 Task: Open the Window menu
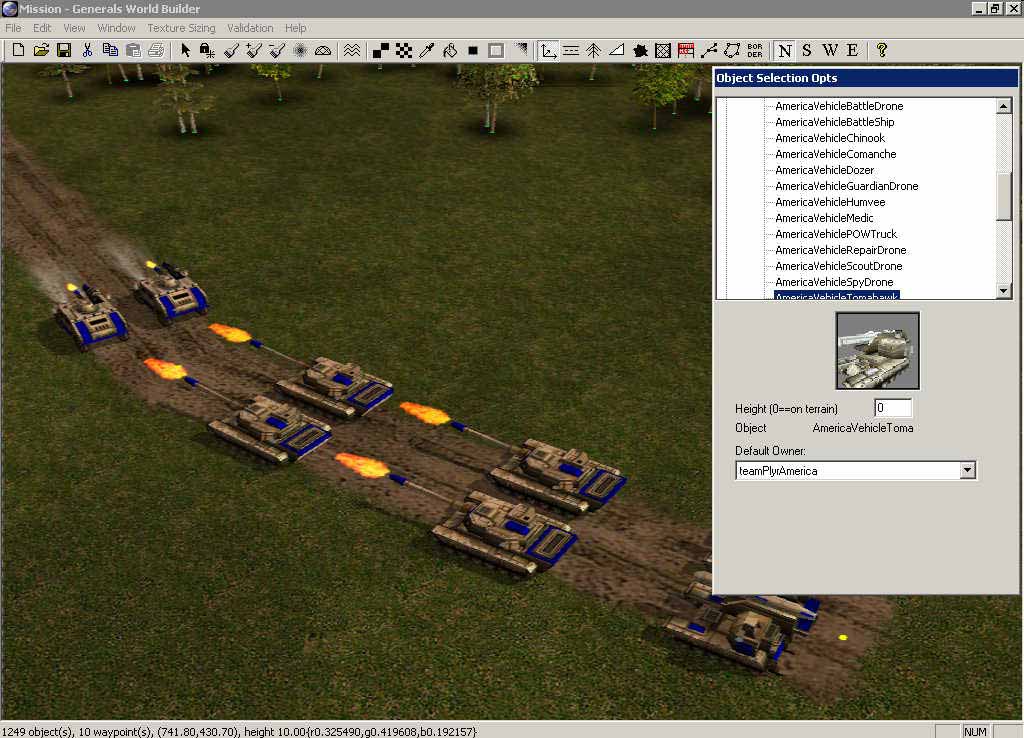116,28
